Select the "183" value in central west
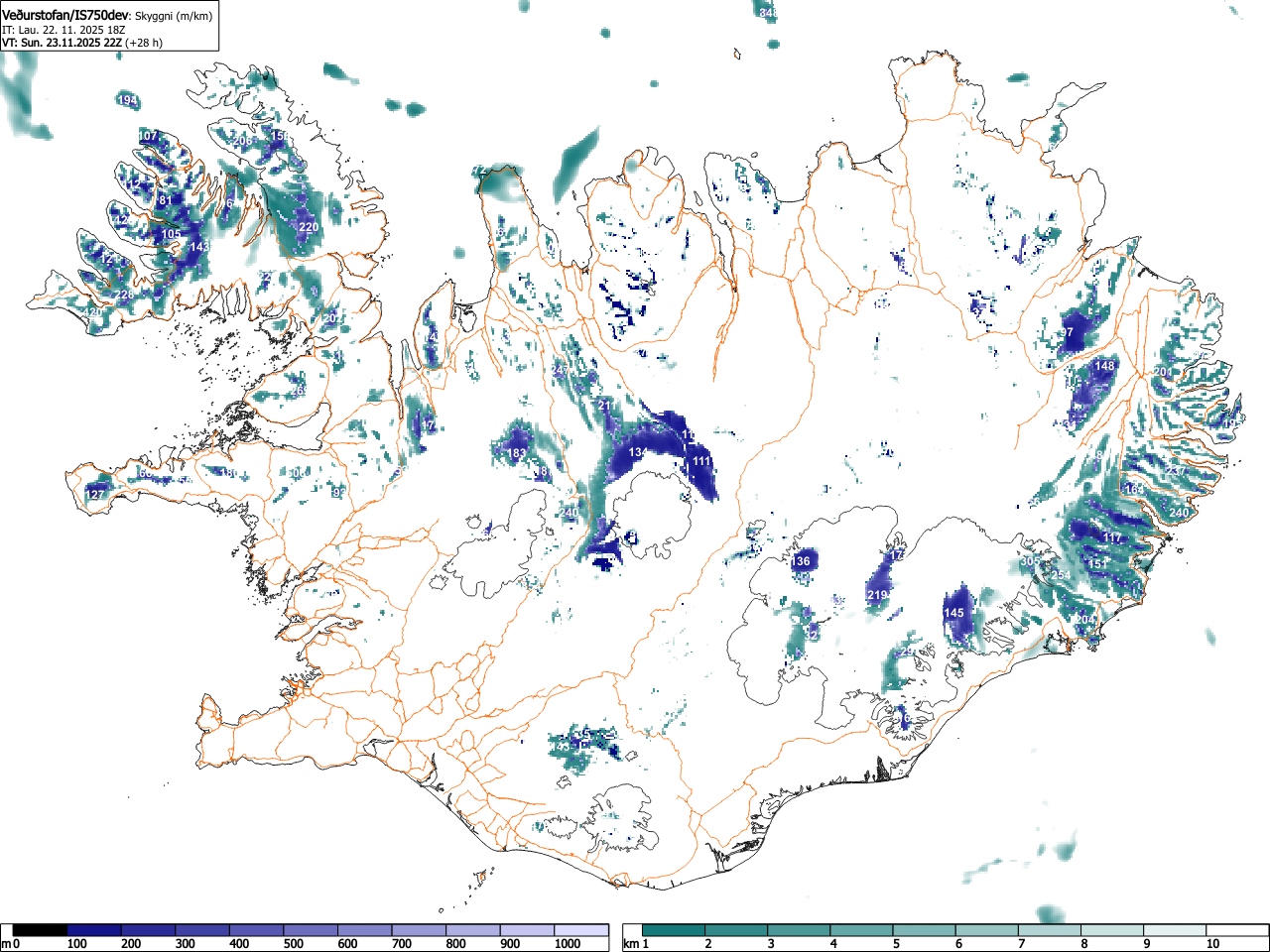 pos(517,453)
